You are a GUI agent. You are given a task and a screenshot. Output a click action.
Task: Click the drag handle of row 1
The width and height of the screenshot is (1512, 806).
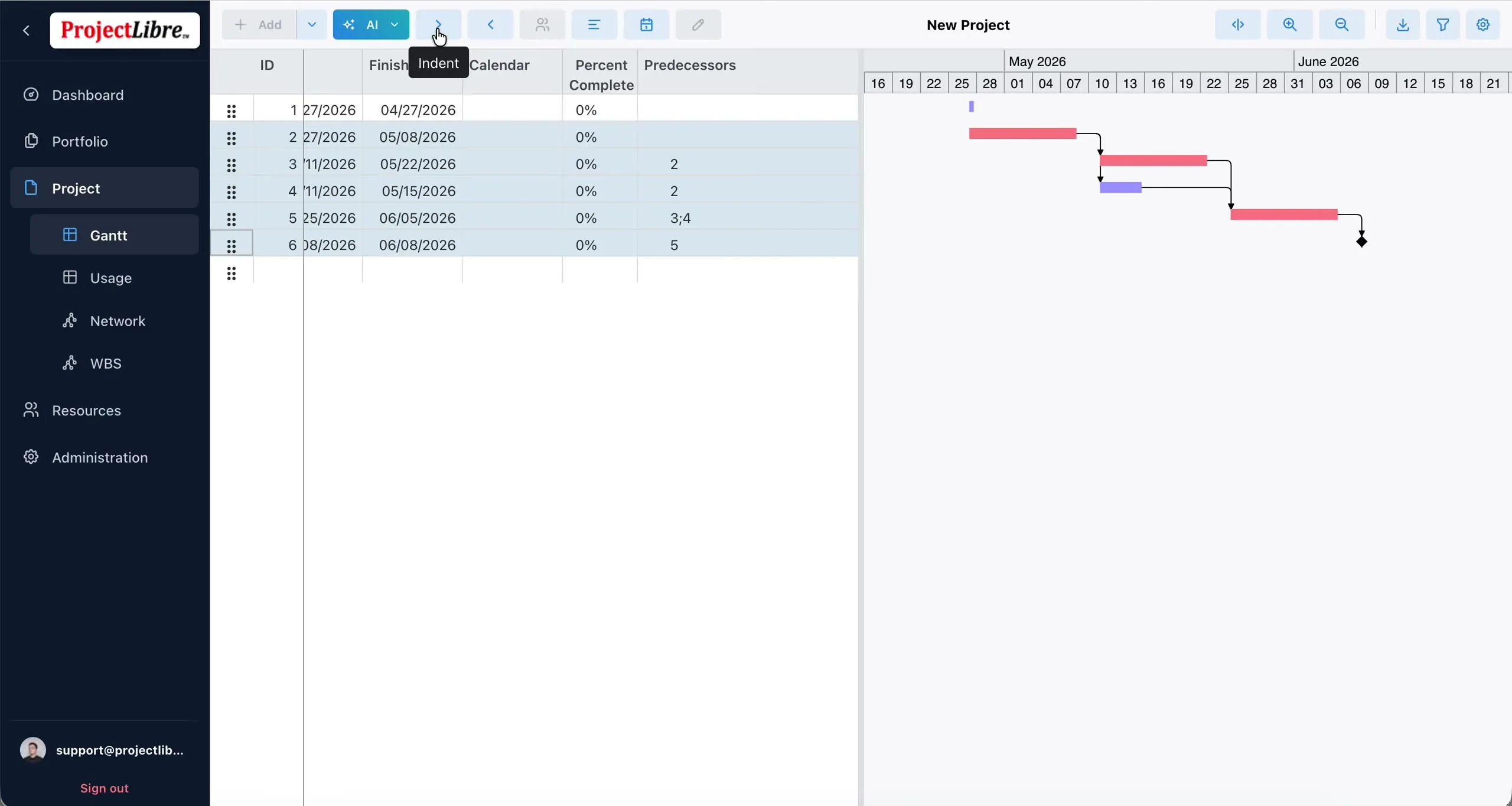click(232, 111)
